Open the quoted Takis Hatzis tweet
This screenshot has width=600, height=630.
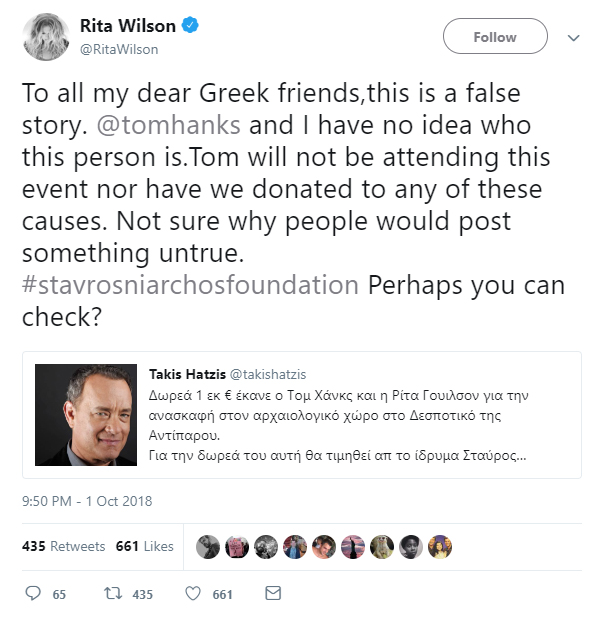tap(302, 415)
